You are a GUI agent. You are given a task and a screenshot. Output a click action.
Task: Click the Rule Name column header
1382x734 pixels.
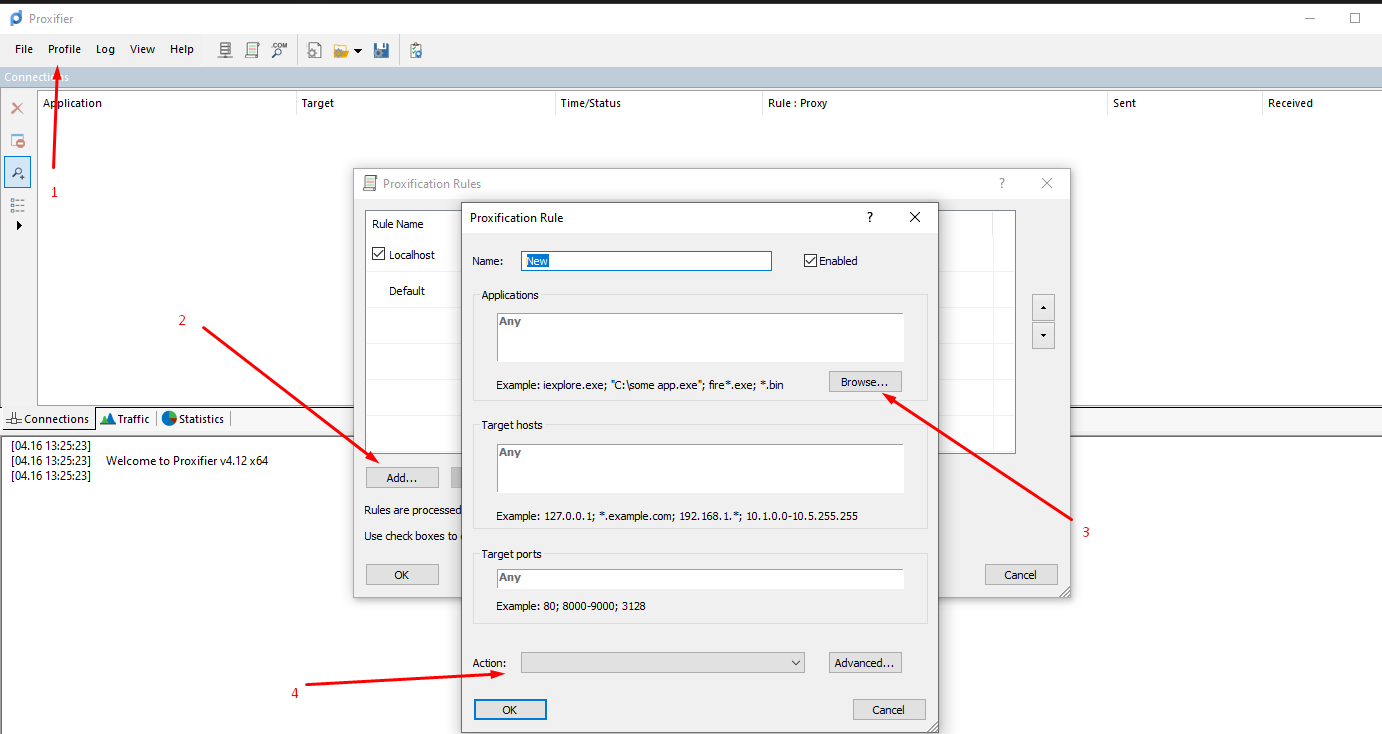point(398,224)
